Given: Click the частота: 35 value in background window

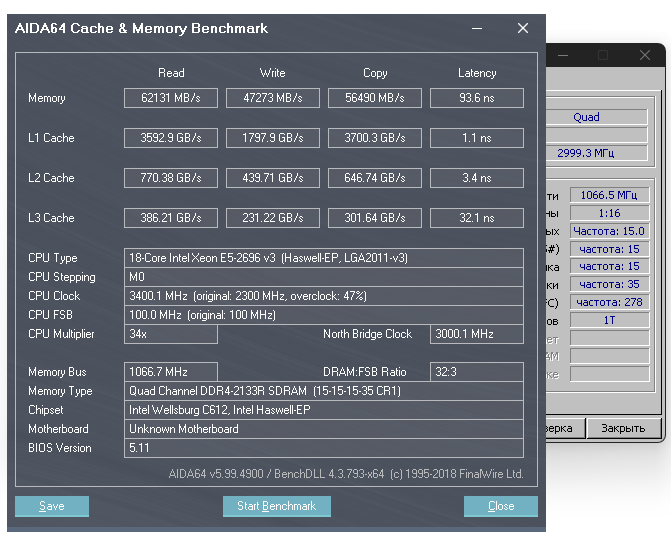Looking at the screenshot, I should (609, 284).
